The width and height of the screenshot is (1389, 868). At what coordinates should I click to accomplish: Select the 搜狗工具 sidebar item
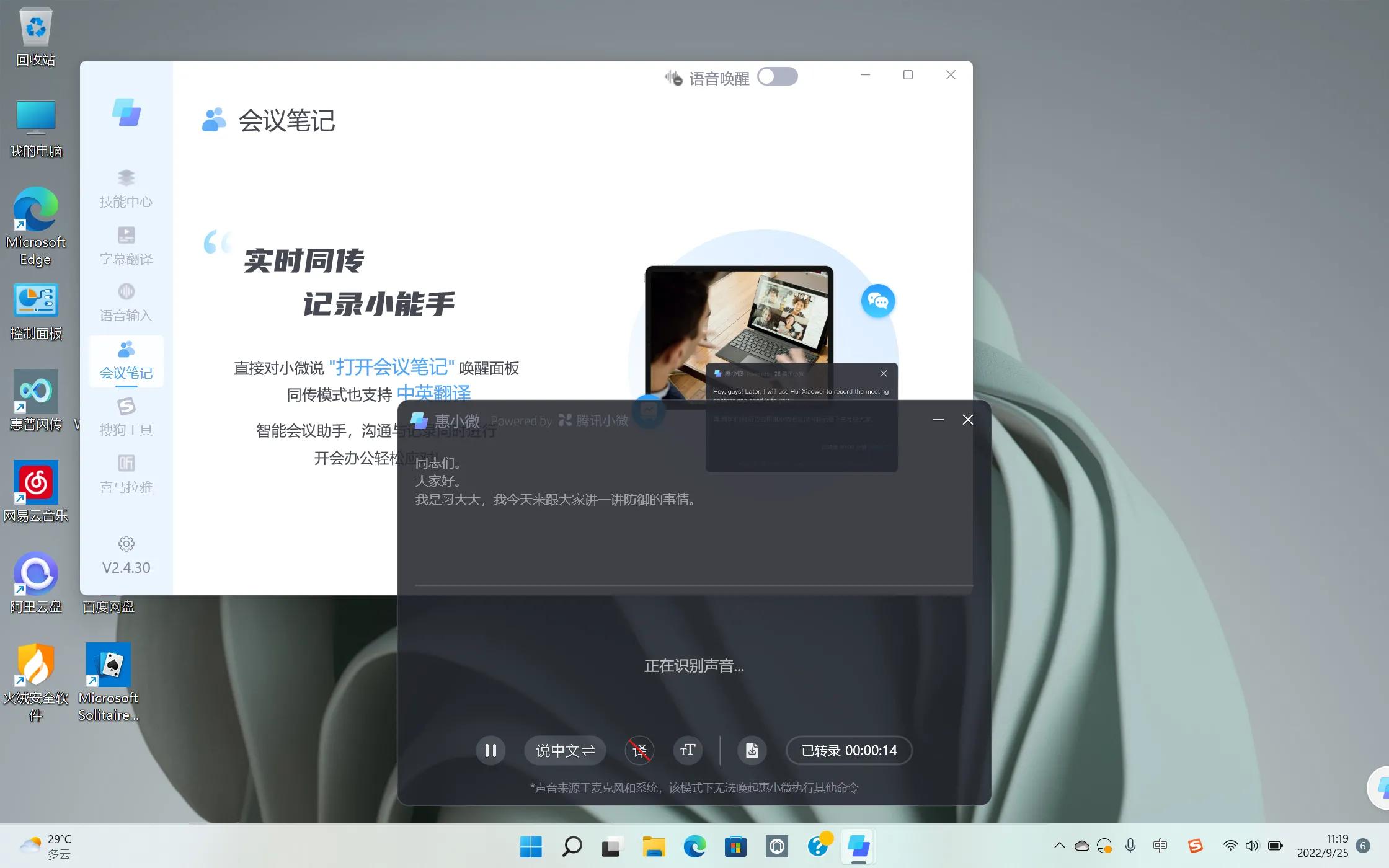(x=125, y=417)
